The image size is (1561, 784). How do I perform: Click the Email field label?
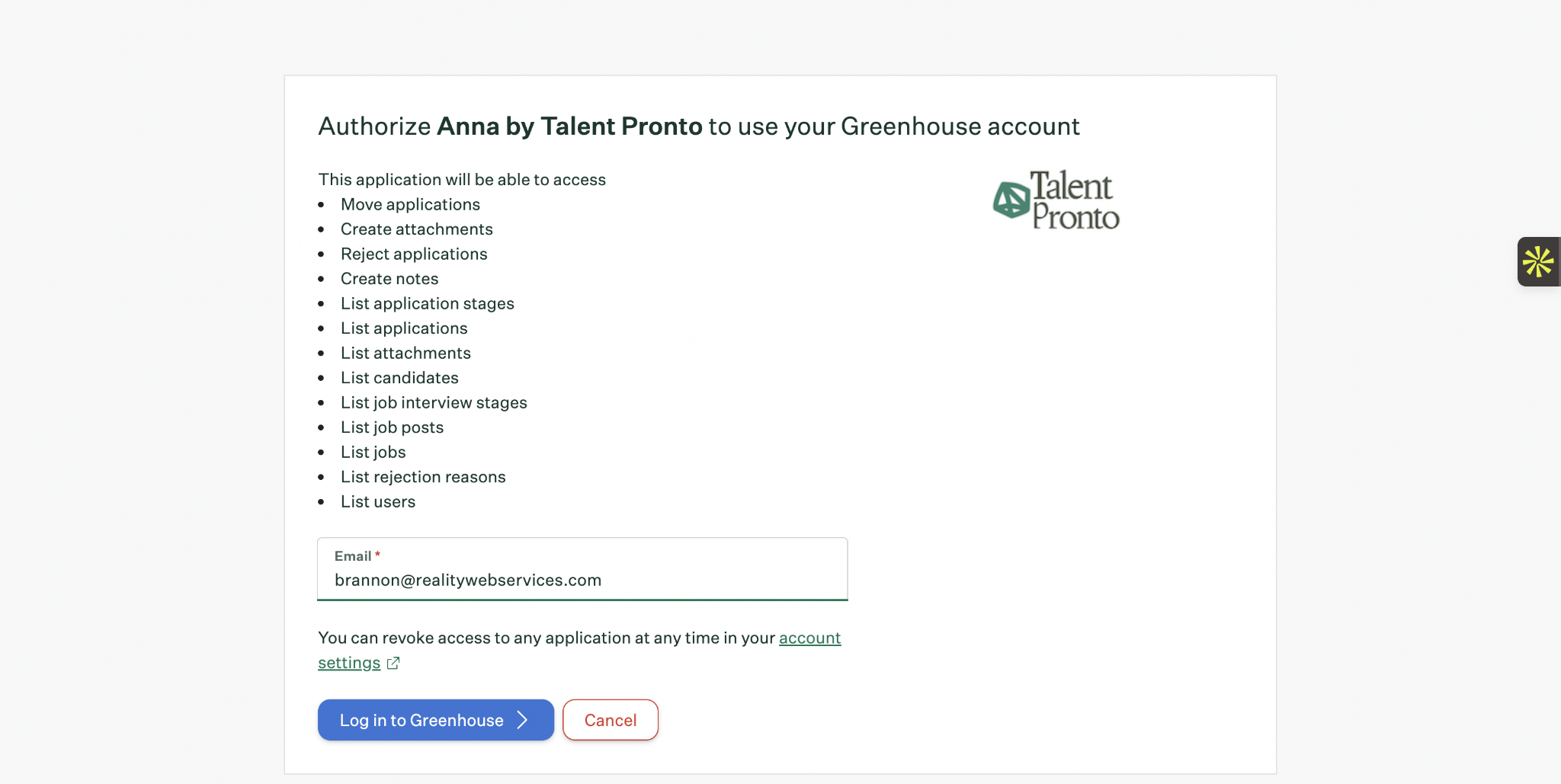pyautogui.click(x=353, y=556)
